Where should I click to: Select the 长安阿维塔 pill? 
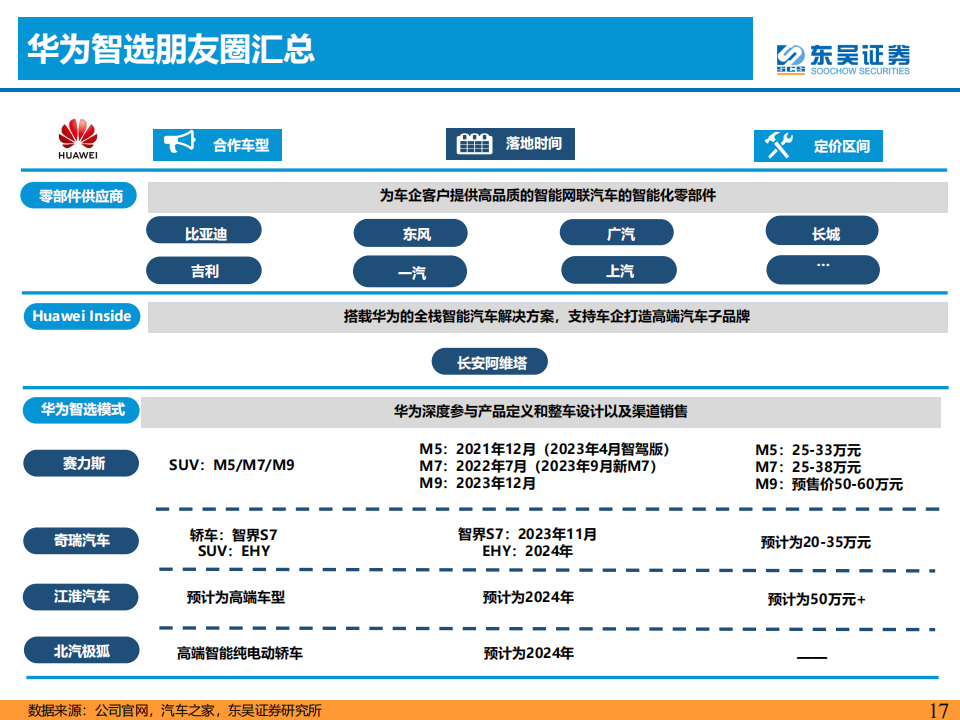490,362
